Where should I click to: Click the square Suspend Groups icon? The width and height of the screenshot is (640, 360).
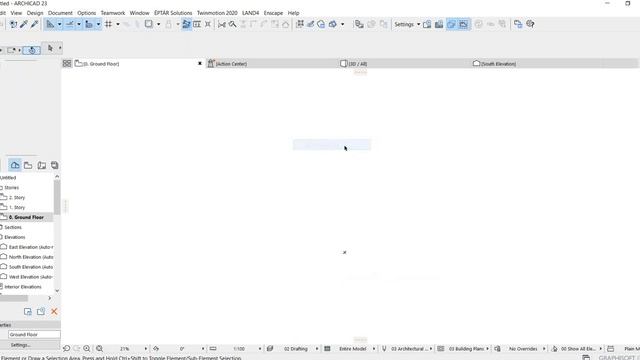click(149, 24)
